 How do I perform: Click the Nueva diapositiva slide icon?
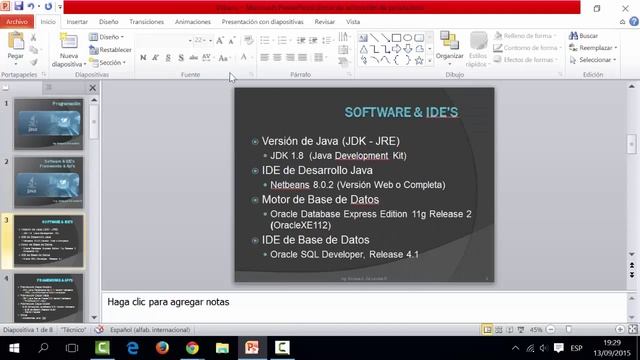(x=68, y=42)
